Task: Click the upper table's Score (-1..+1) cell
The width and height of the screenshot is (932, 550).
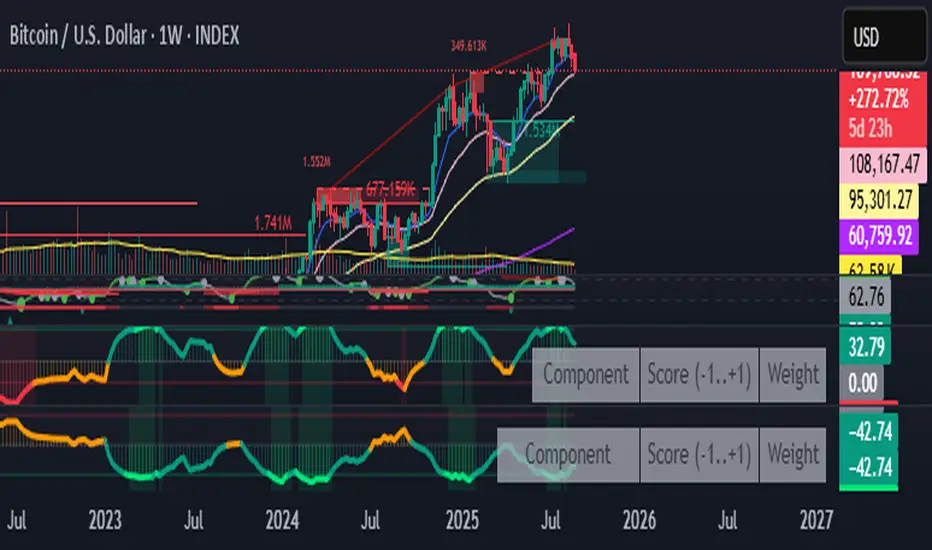Action: pos(699,375)
